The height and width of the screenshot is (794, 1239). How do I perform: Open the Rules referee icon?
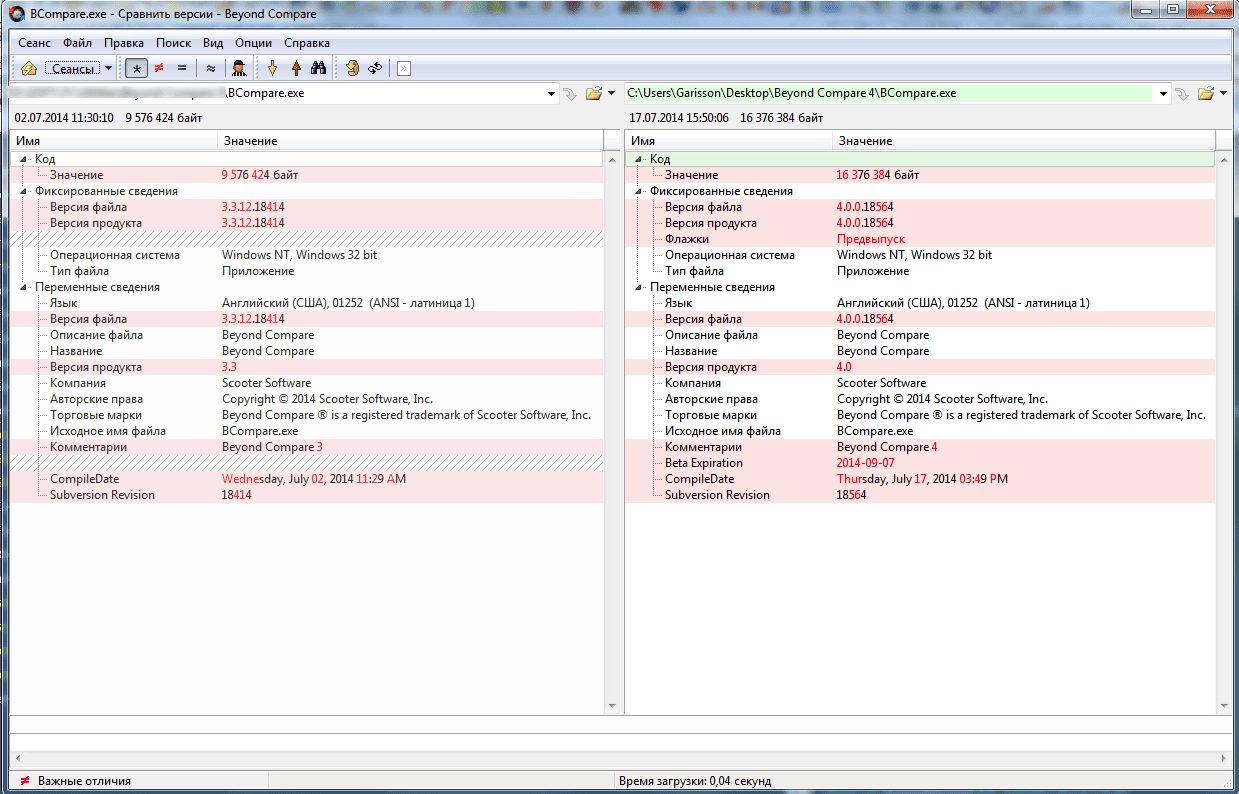coord(239,69)
